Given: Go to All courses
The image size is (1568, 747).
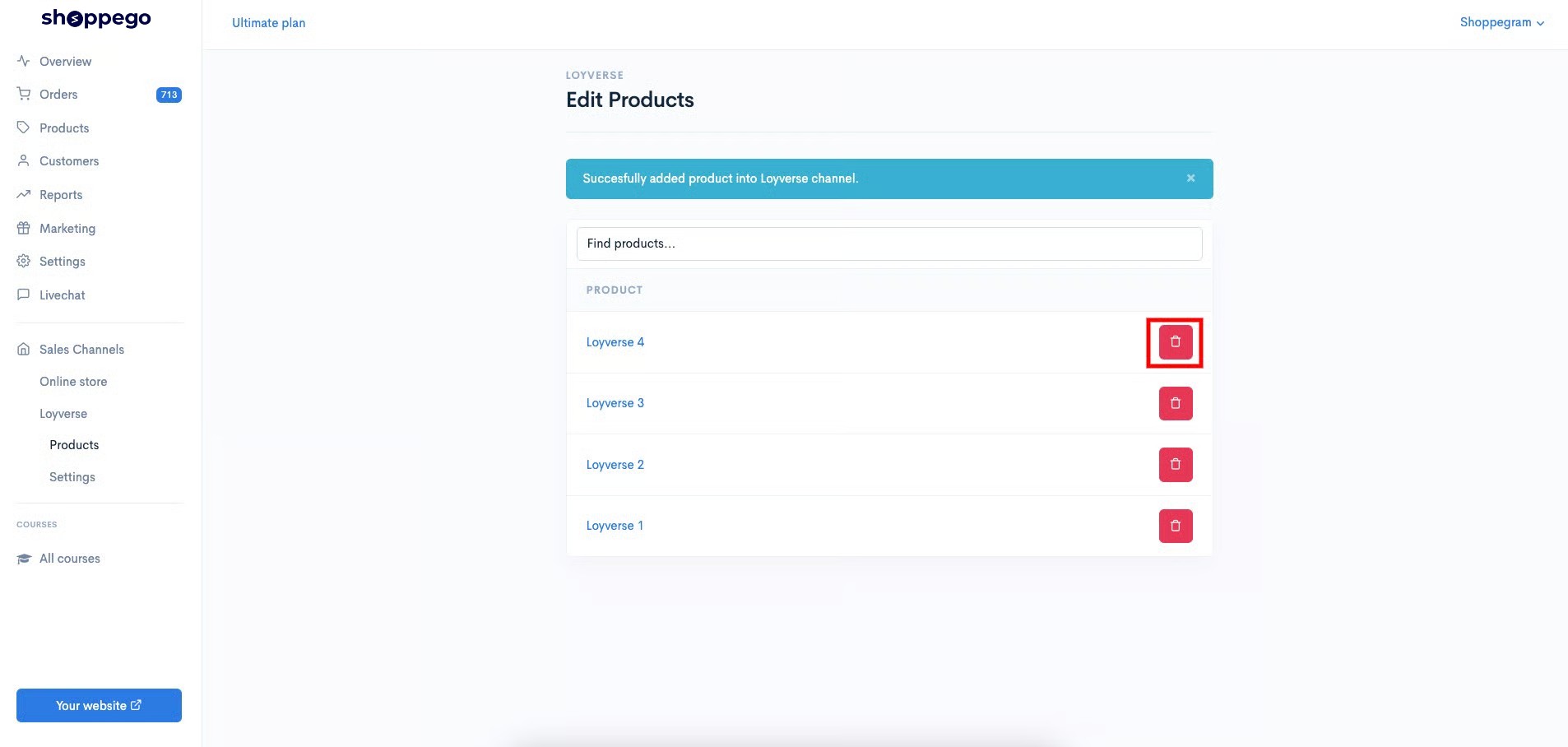Looking at the screenshot, I should [x=70, y=559].
